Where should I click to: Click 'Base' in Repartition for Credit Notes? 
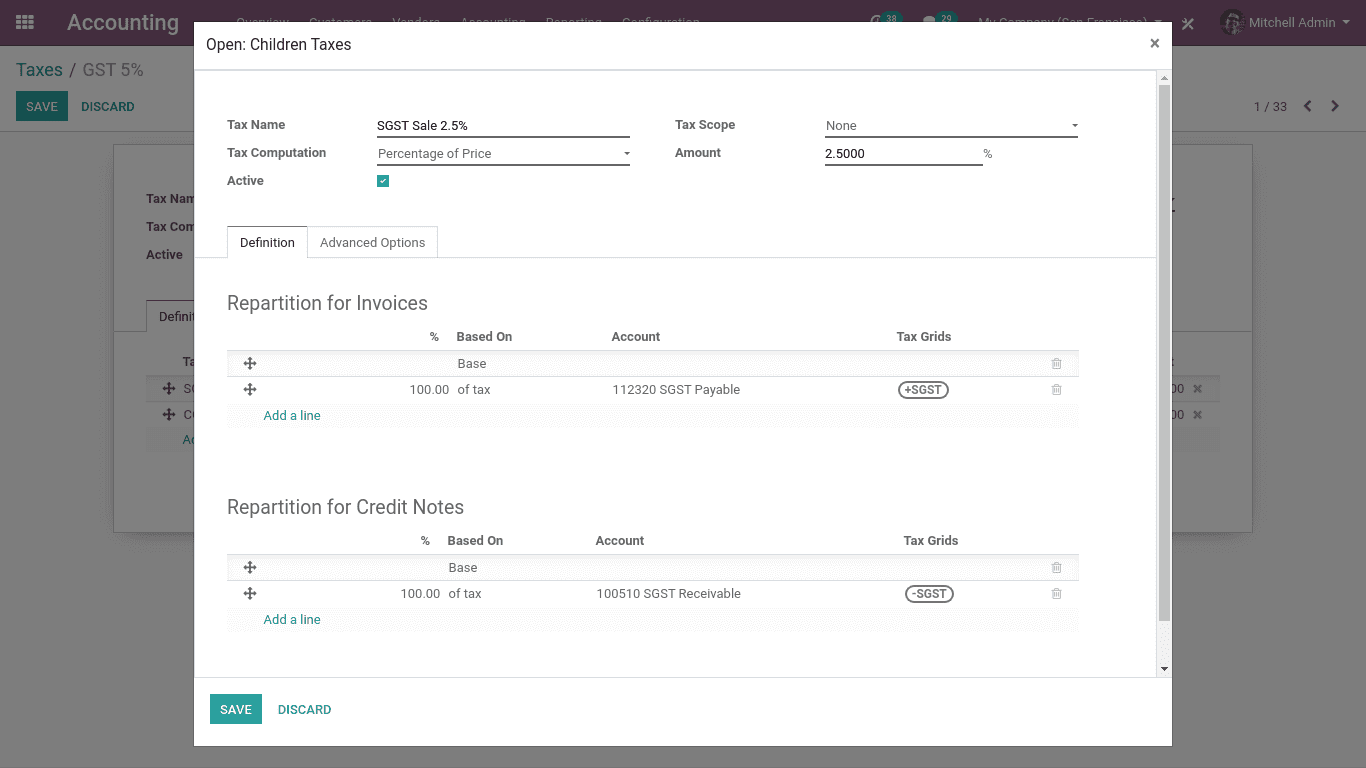(x=463, y=568)
